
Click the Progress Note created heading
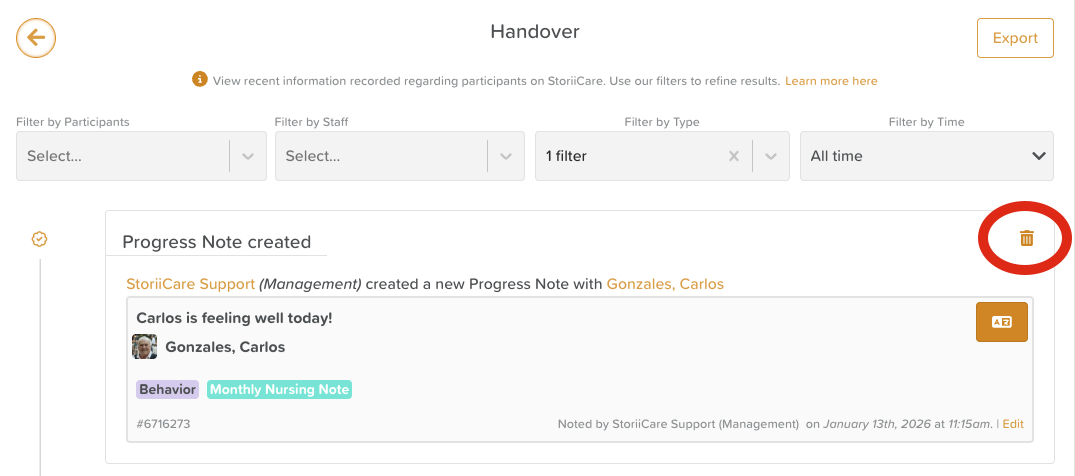coord(216,242)
